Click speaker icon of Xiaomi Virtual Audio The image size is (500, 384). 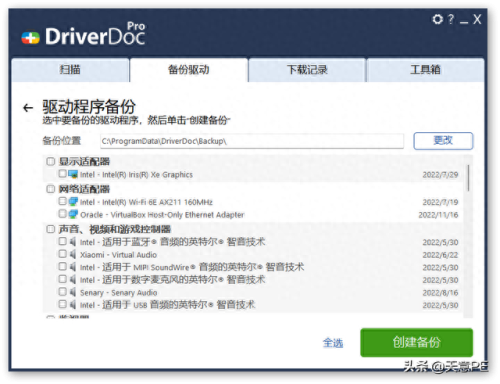[73, 254]
